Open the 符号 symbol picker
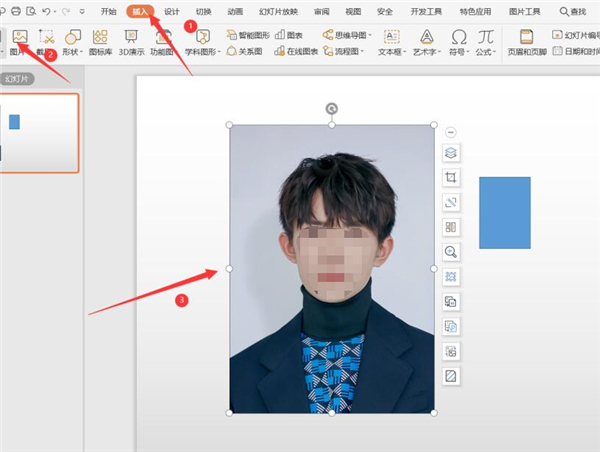 click(x=458, y=41)
